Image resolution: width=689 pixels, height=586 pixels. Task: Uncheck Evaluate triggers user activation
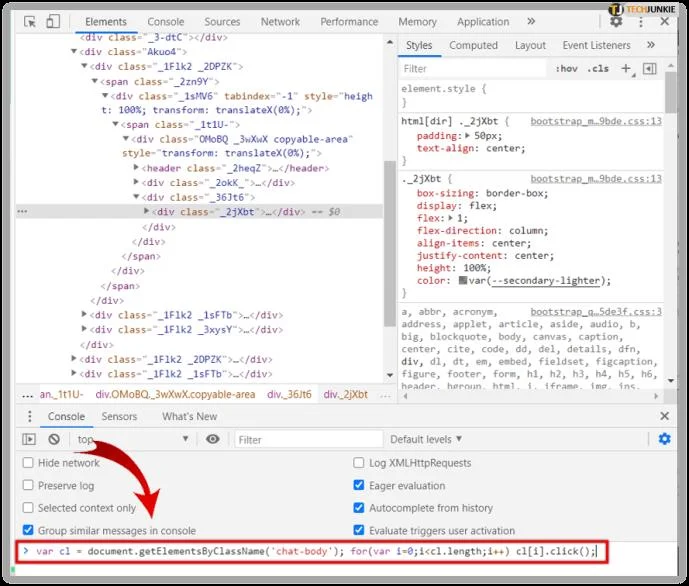(359, 530)
